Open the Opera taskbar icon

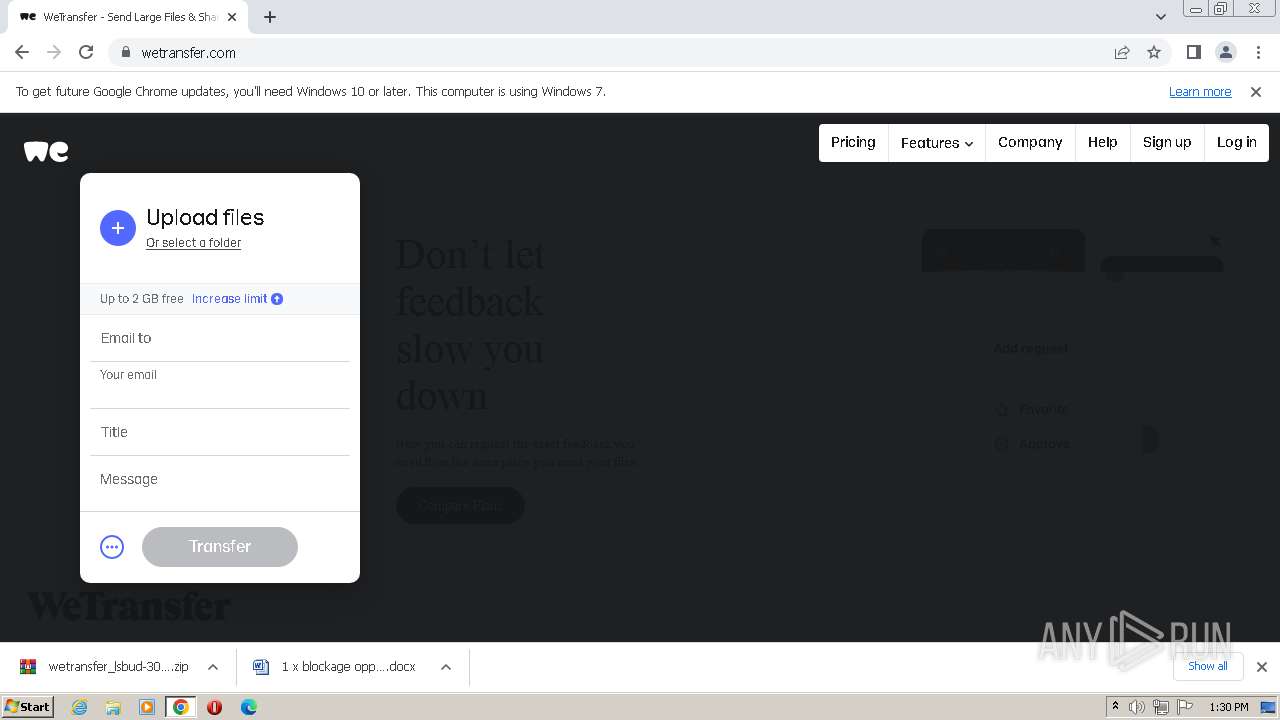[214, 707]
